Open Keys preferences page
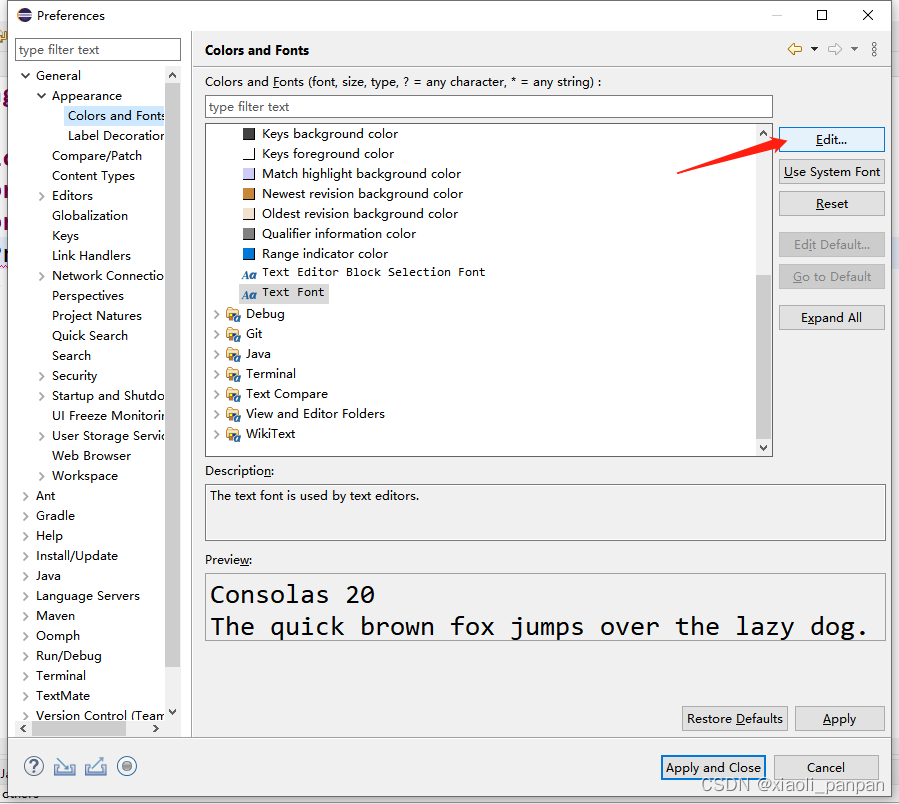 point(65,236)
